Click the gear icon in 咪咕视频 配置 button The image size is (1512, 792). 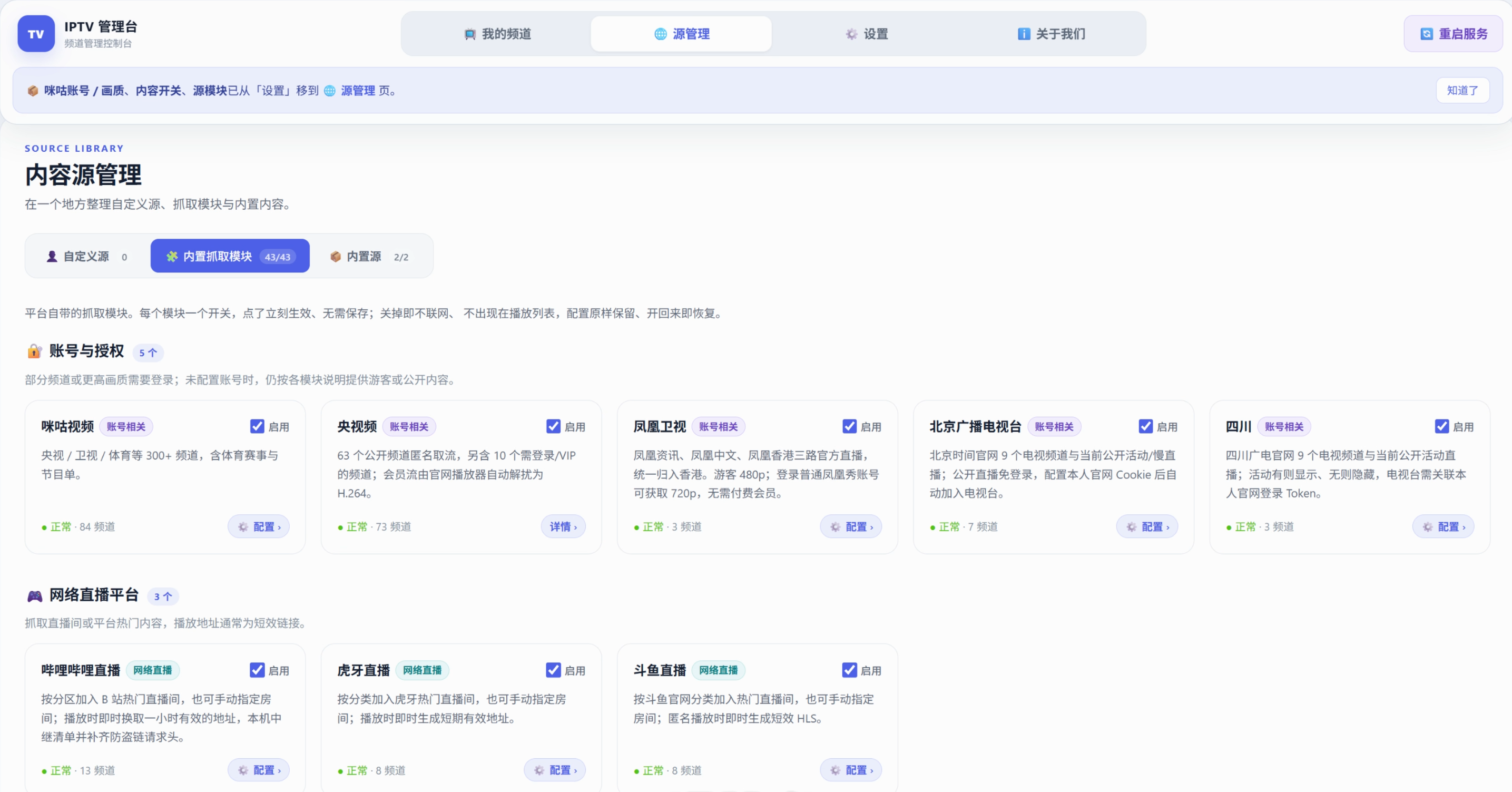[243, 526]
